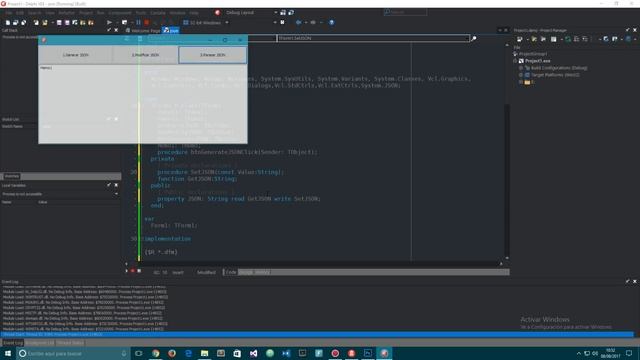Open the Edit menu
This screenshot has height=360, width=640.
click(20, 13)
